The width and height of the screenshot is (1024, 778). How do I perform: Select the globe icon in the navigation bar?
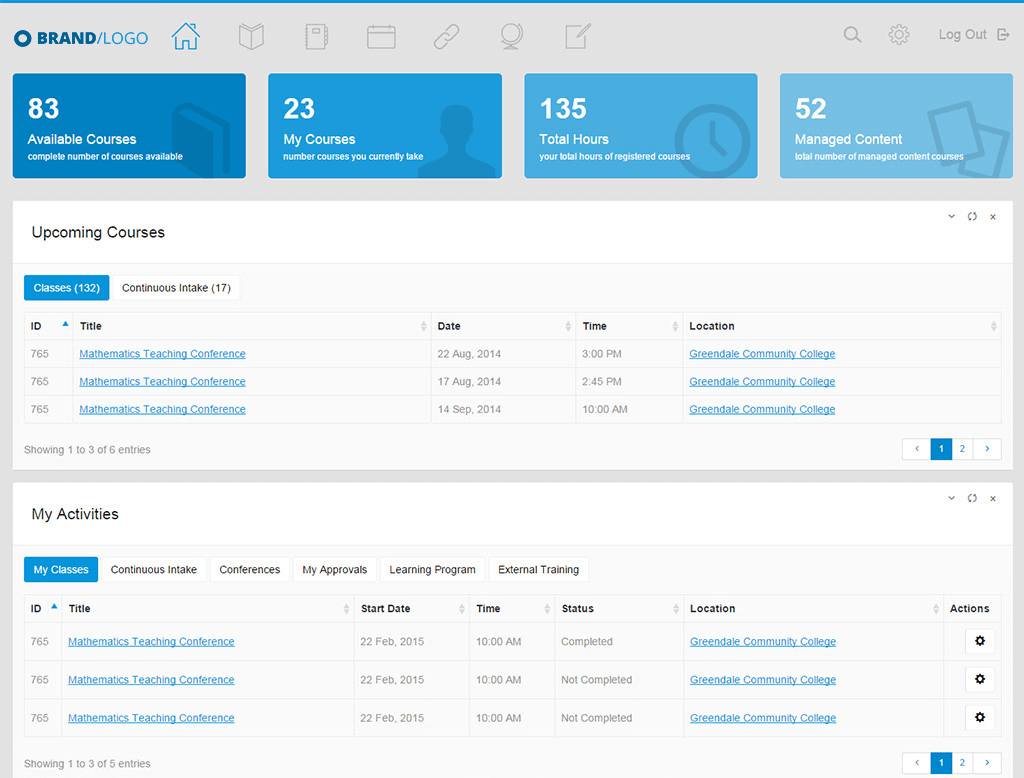[511, 37]
